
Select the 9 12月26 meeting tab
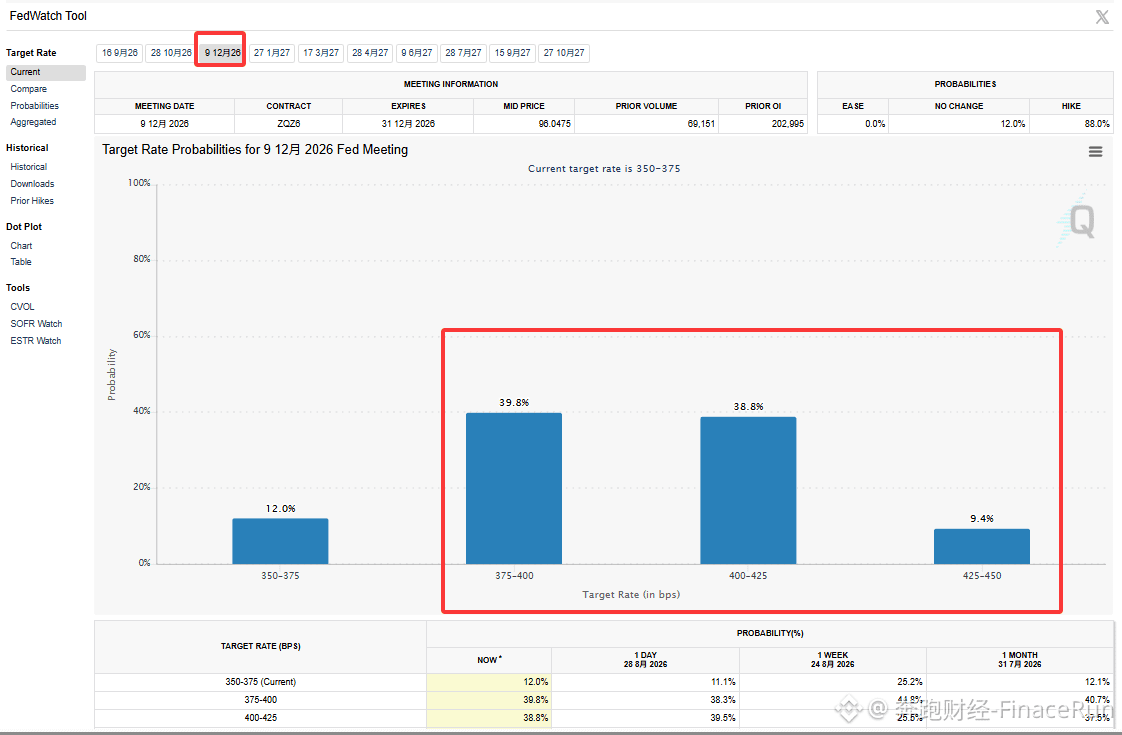pos(223,53)
